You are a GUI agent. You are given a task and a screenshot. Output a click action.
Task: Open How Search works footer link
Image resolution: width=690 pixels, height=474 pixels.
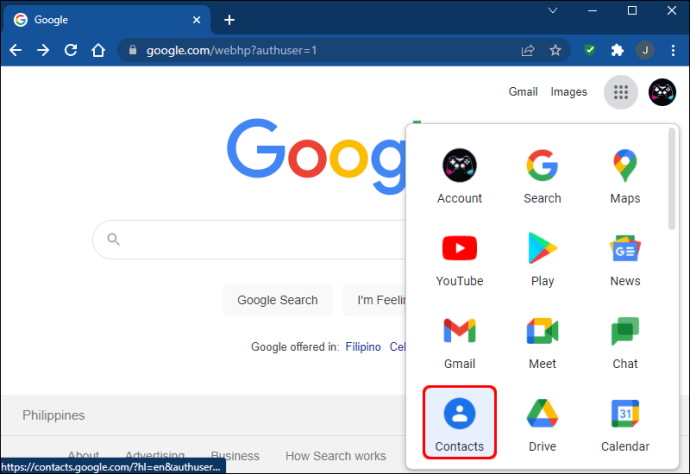335,456
